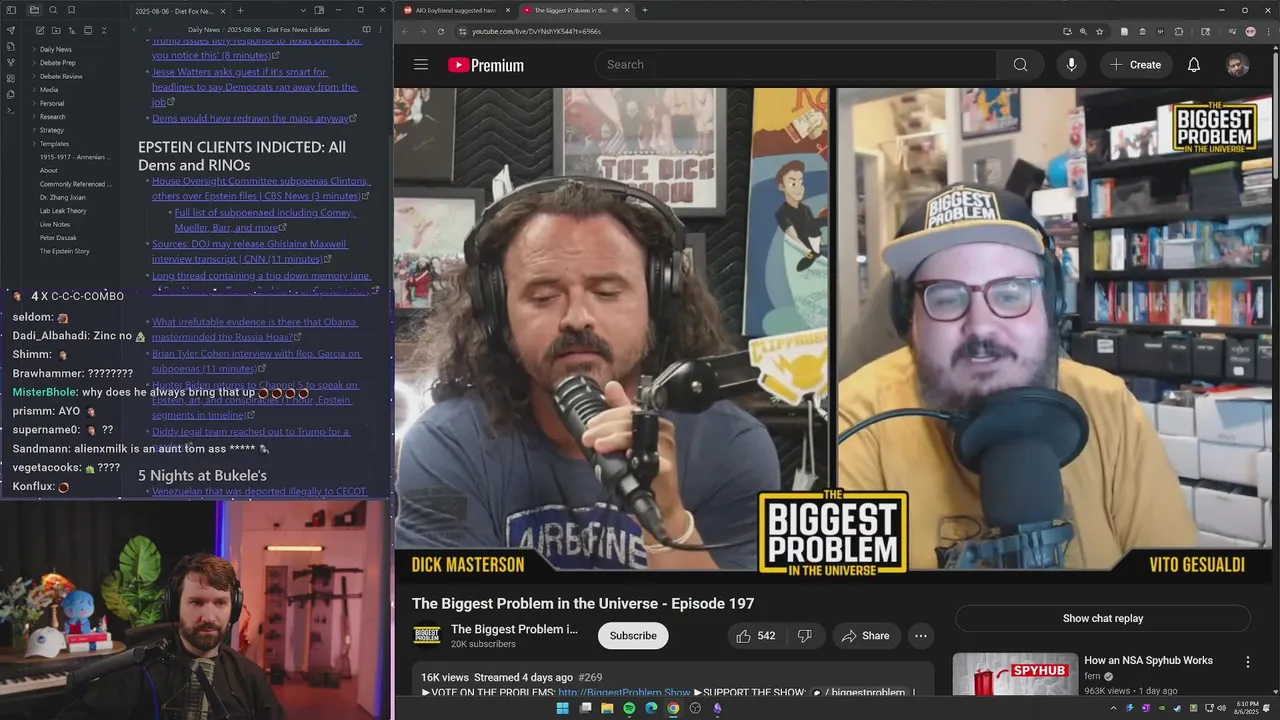1280x720 pixels.
Task: Add a new tab in Obsidian
Action: coord(240,10)
